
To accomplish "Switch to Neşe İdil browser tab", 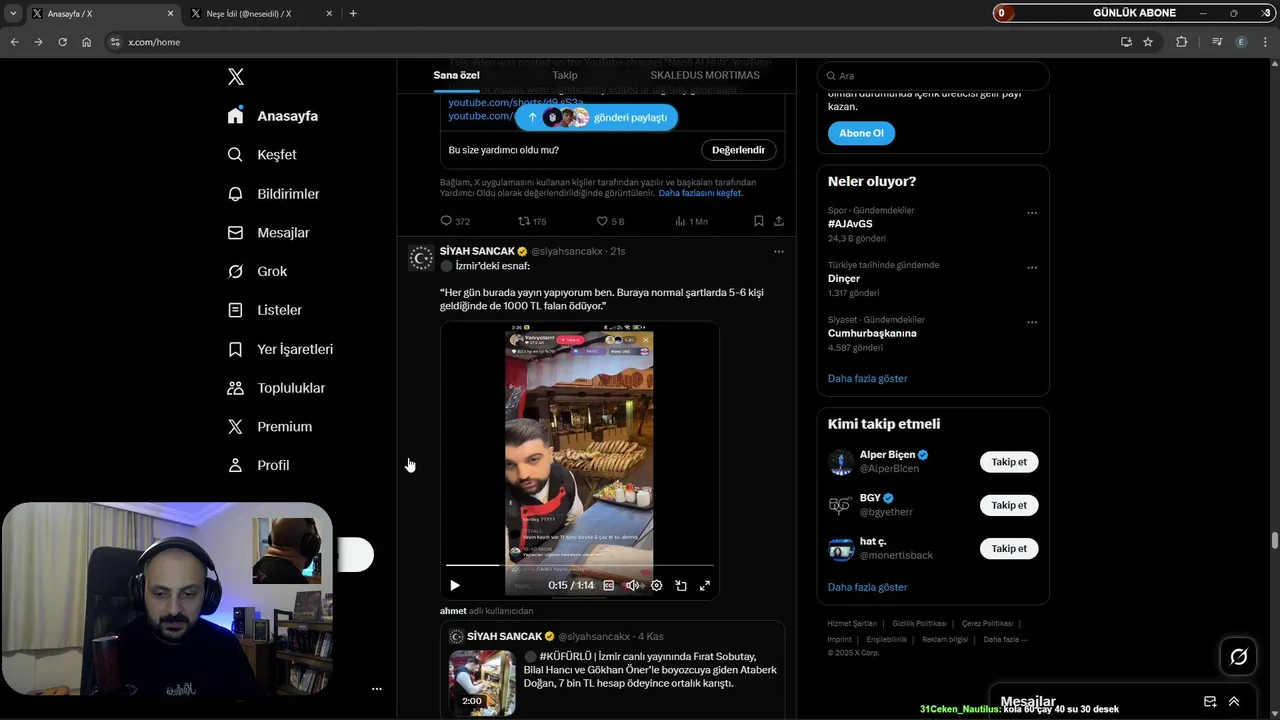I will coord(262,14).
